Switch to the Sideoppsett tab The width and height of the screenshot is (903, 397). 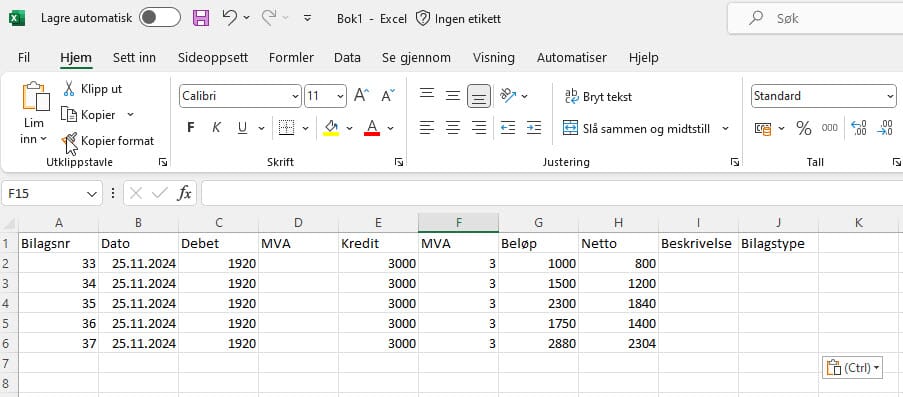(213, 58)
